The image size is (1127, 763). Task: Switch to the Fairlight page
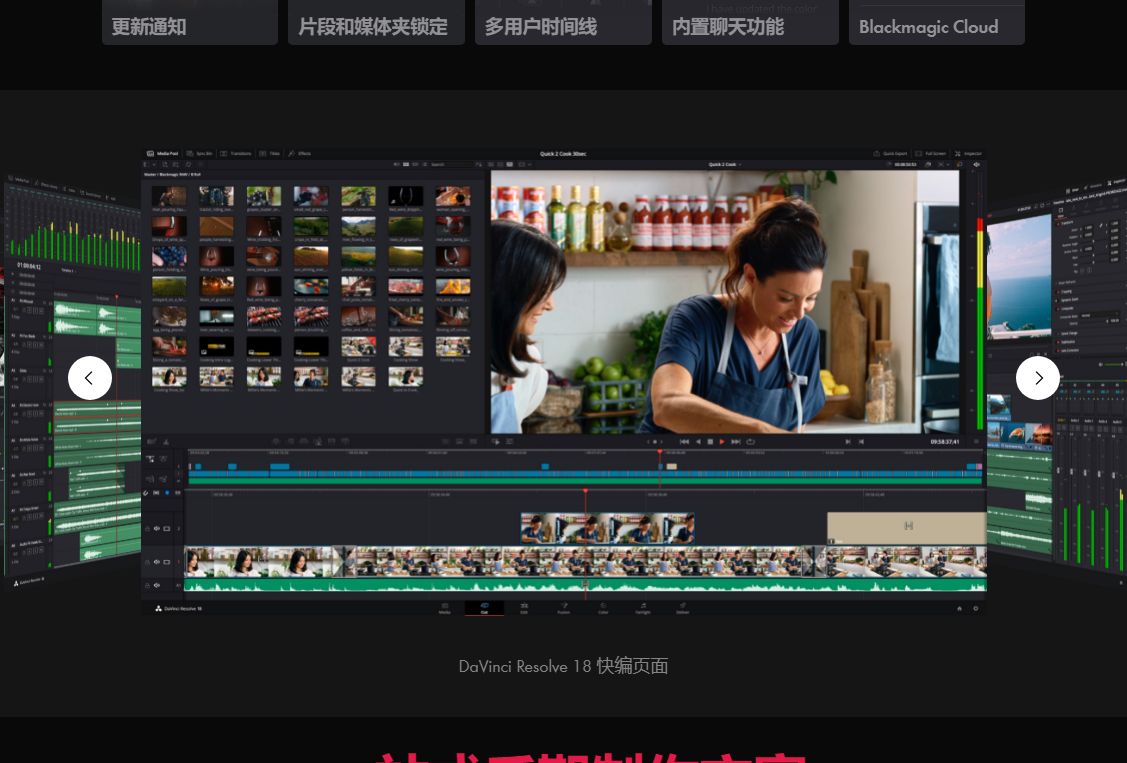tap(643, 609)
